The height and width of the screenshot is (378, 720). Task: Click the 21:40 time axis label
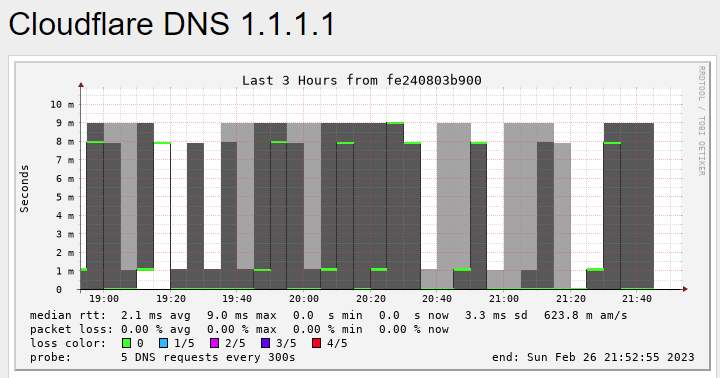[637, 299]
